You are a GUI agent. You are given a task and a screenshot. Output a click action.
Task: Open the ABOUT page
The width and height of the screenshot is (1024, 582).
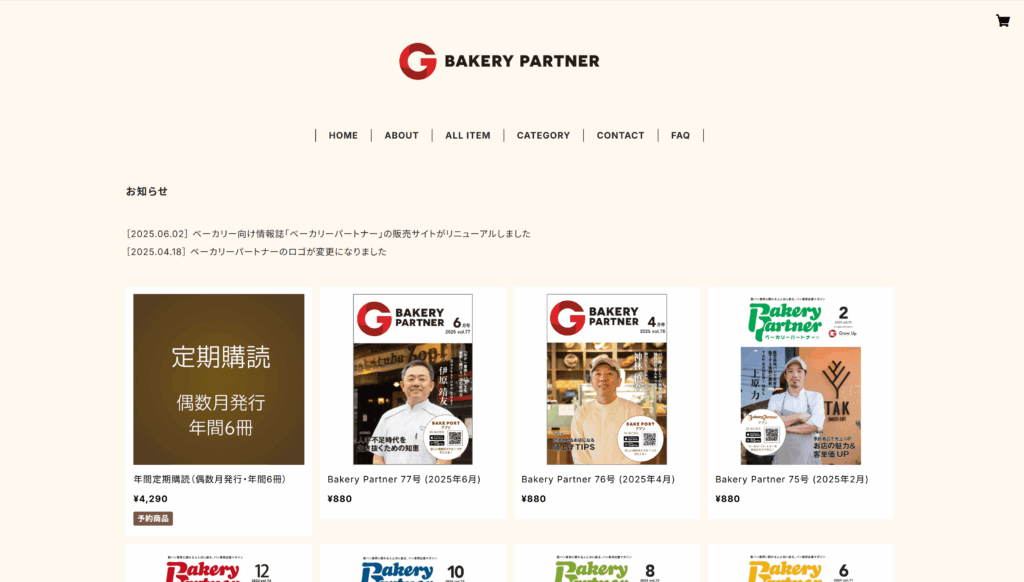tap(401, 135)
